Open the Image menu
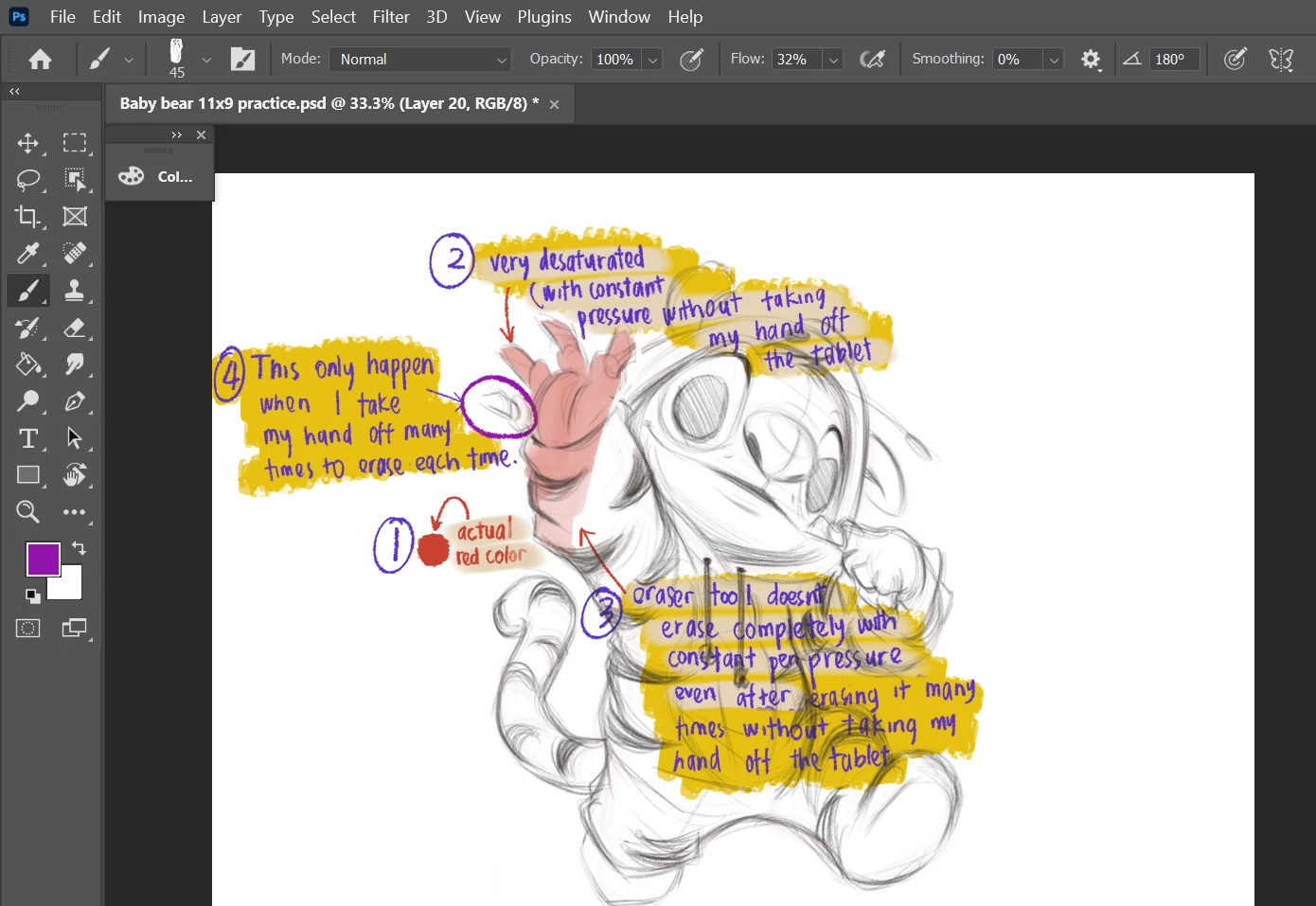The height and width of the screenshot is (906, 1316). (x=162, y=17)
